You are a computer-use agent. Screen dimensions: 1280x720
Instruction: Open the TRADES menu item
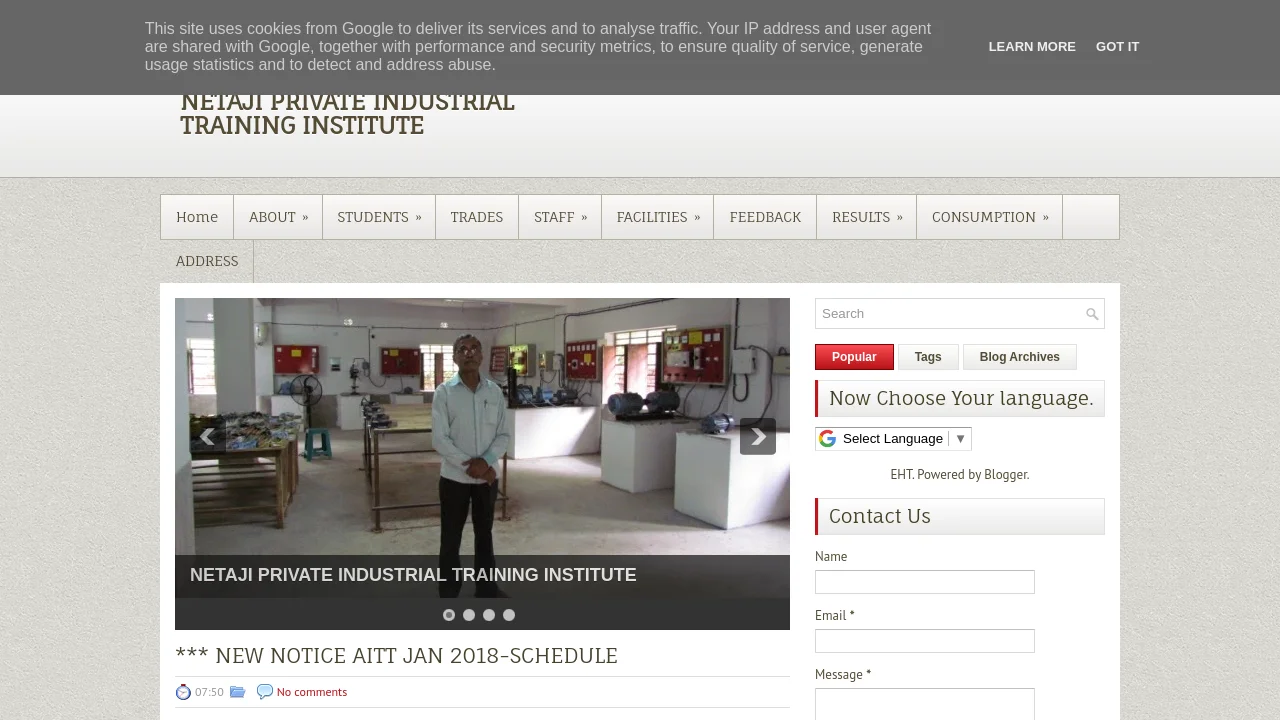476,217
